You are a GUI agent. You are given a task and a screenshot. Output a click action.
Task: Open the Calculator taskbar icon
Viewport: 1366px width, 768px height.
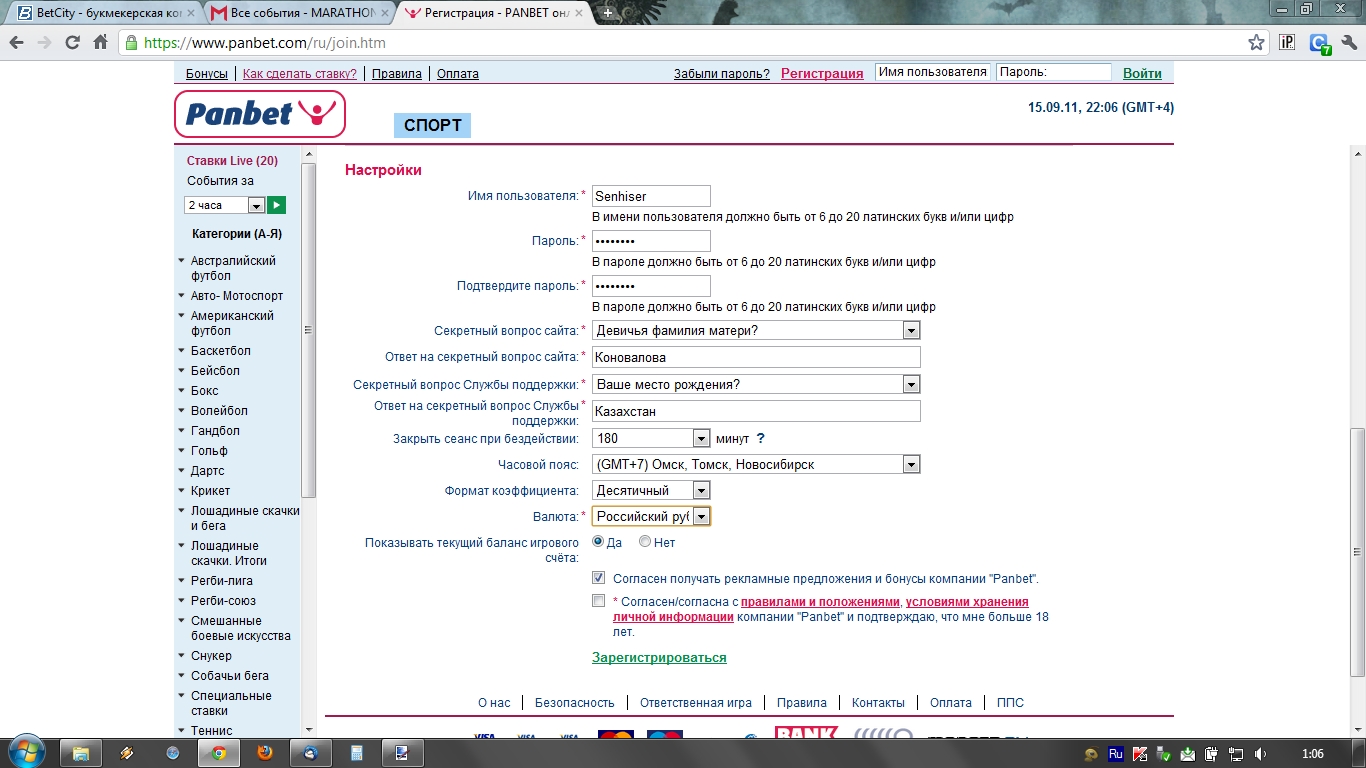(x=356, y=753)
